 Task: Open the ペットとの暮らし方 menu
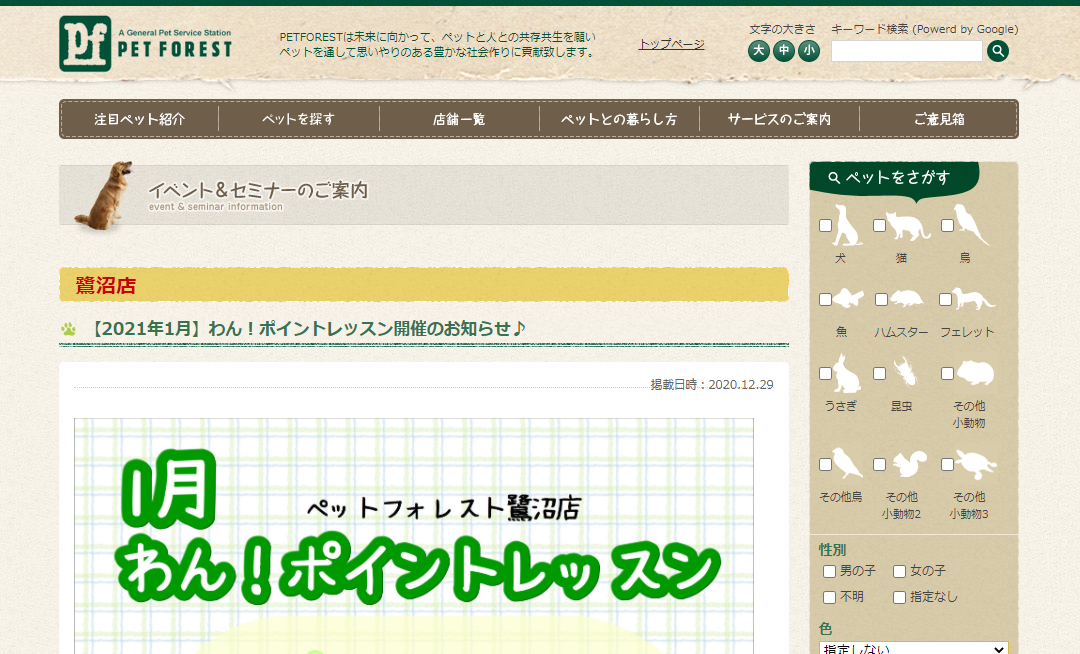[x=619, y=119]
